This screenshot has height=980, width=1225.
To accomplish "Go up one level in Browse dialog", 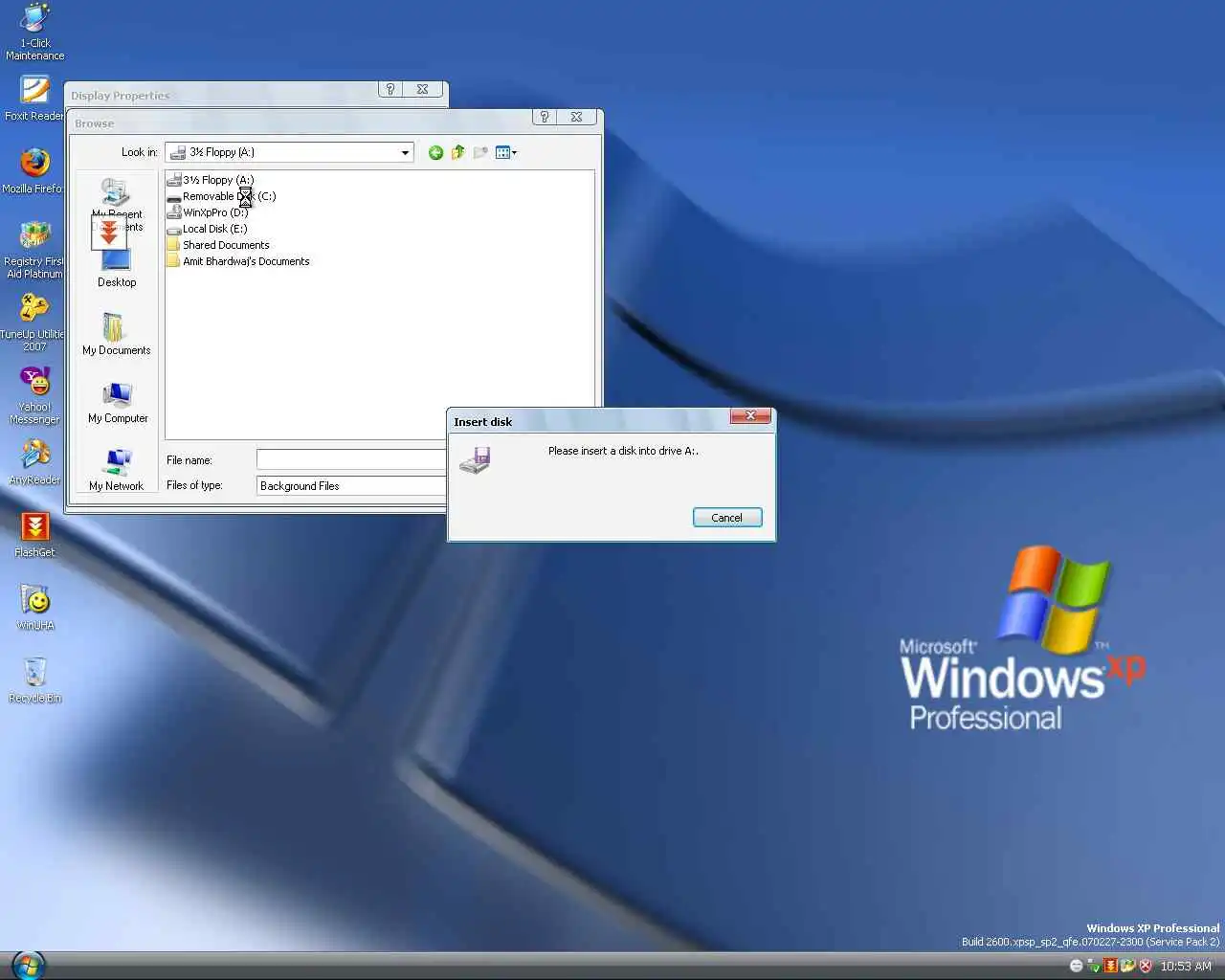I will point(457,152).
